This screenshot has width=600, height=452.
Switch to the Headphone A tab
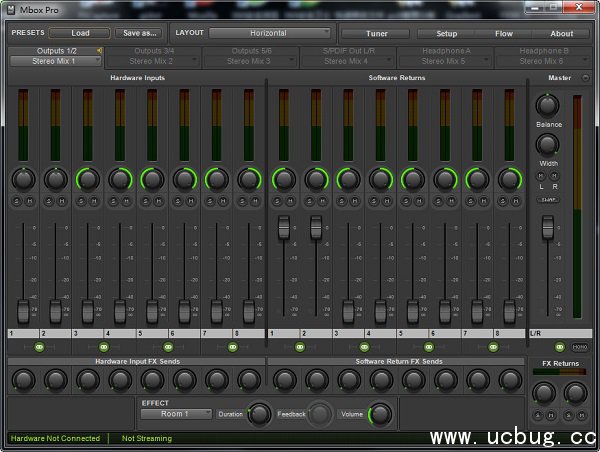(445, 51)
